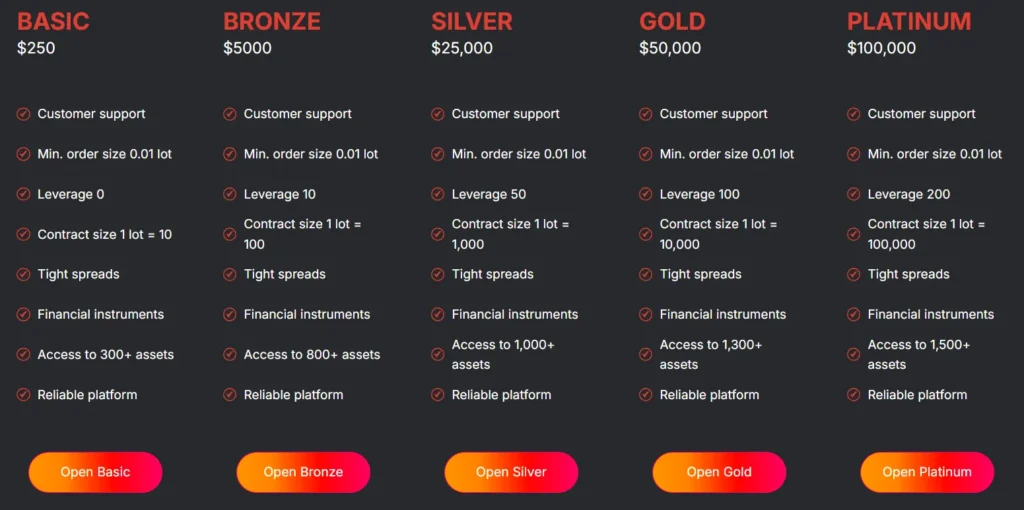Click Access to 1,000+ assets text

503,354
